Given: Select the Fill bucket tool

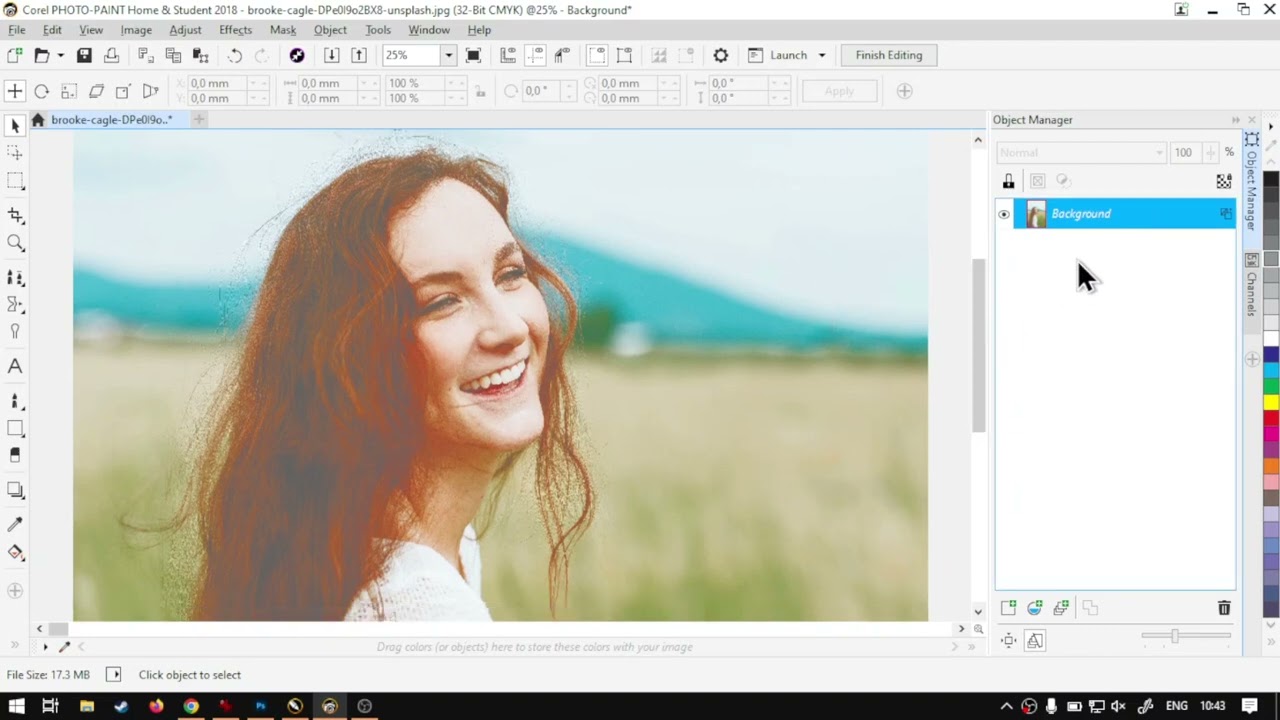Looking at the screenshot, I should (15, 553).
